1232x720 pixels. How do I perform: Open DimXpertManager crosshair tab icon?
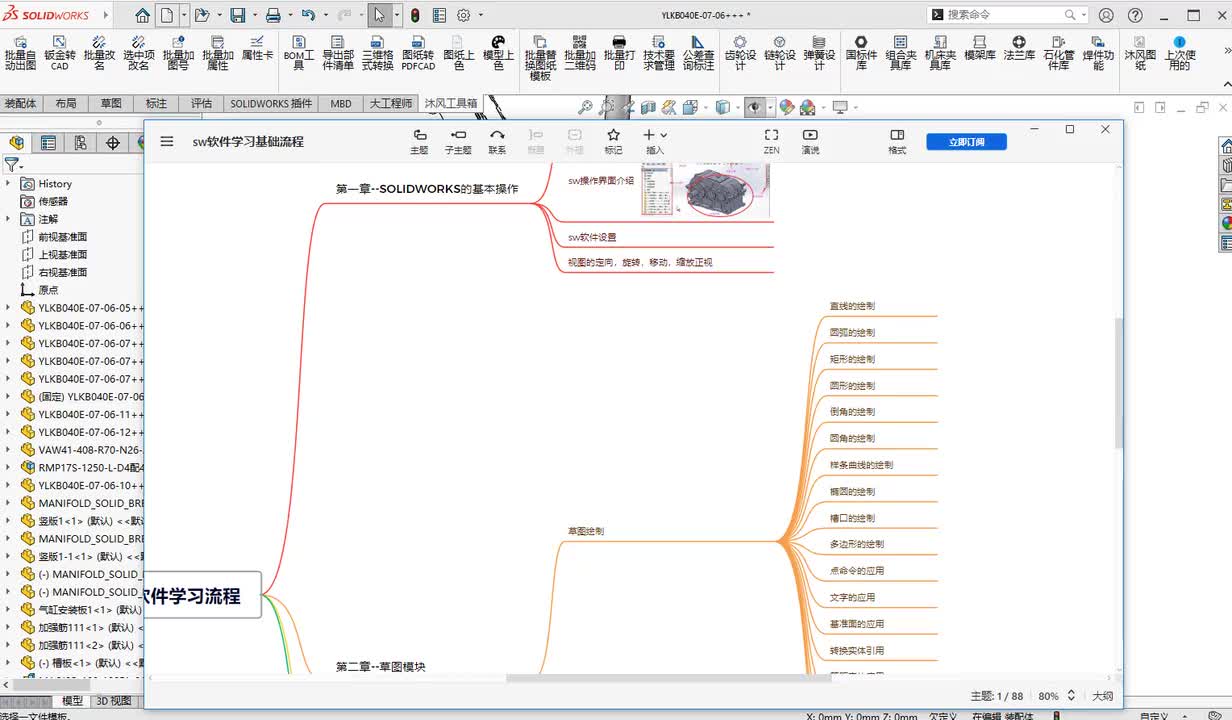point(112,143)
